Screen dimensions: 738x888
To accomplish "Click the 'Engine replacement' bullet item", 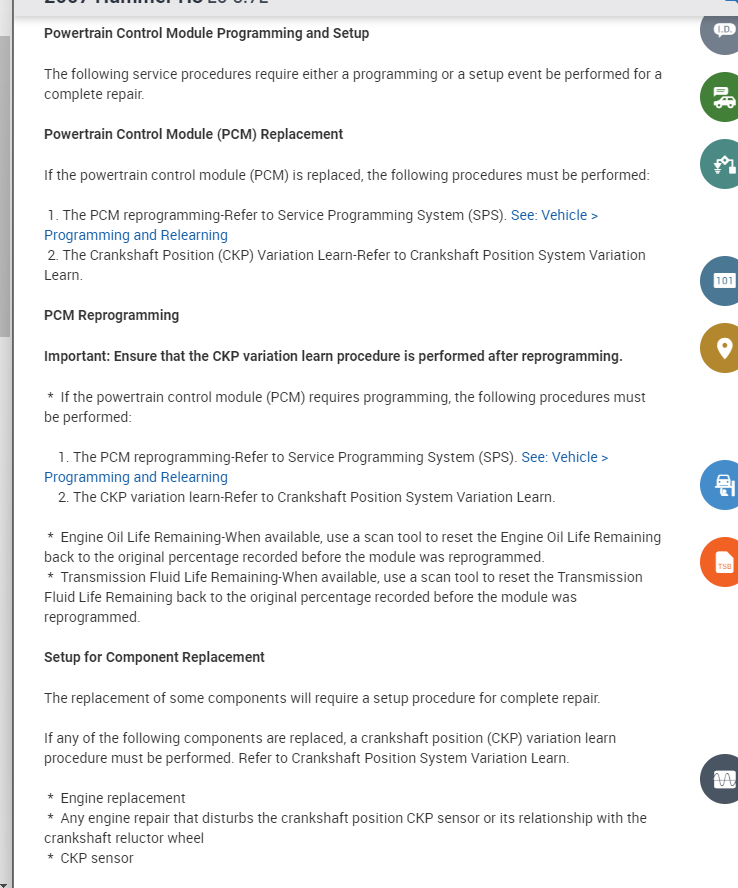I will (123, 798).
